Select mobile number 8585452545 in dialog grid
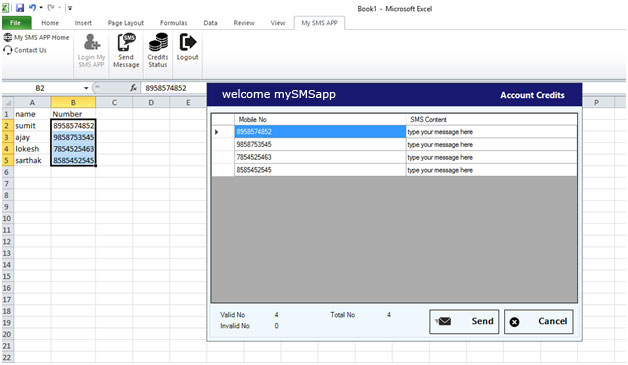The height and width of the screenshot is (365, 628). point(320,170)
